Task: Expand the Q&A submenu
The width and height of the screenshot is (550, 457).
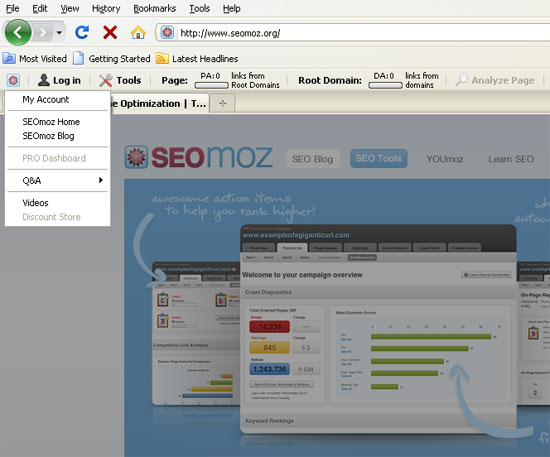Action: [58, 181]
